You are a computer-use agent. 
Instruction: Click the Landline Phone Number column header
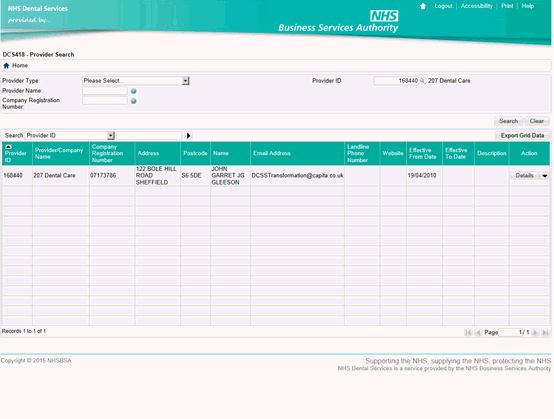point(362,153)
